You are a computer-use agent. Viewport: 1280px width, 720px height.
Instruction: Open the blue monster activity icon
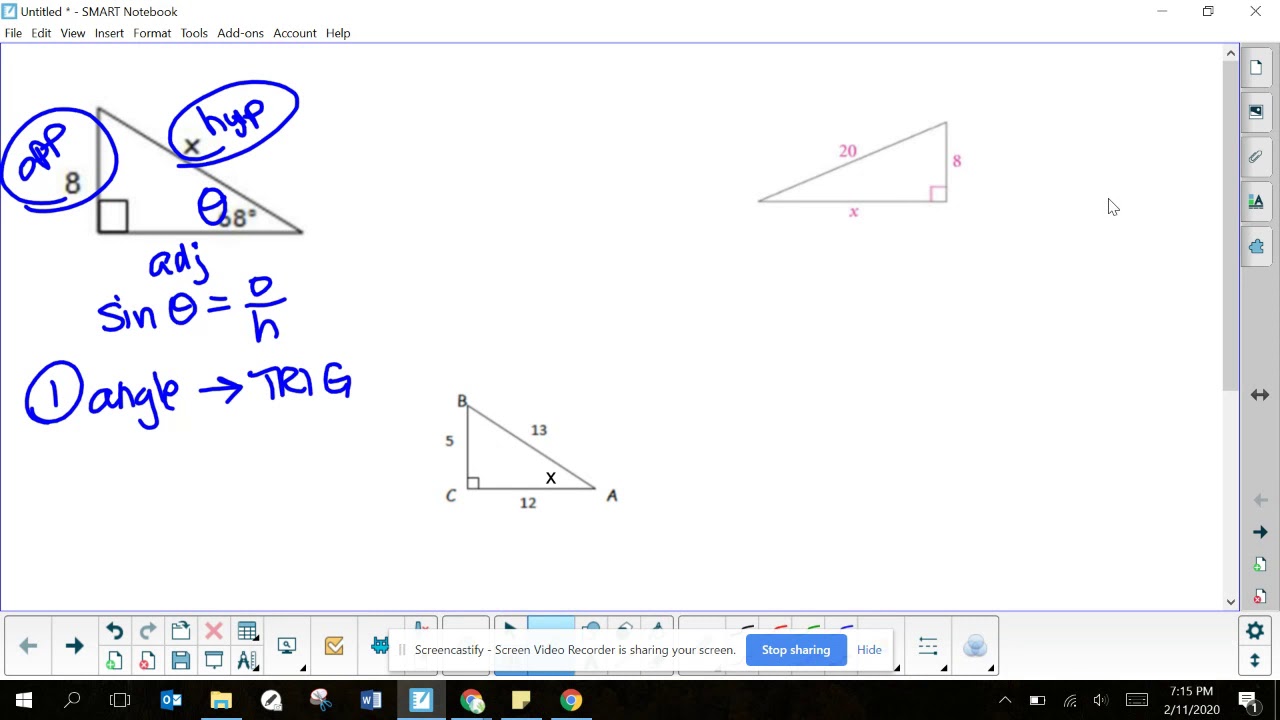379,646
